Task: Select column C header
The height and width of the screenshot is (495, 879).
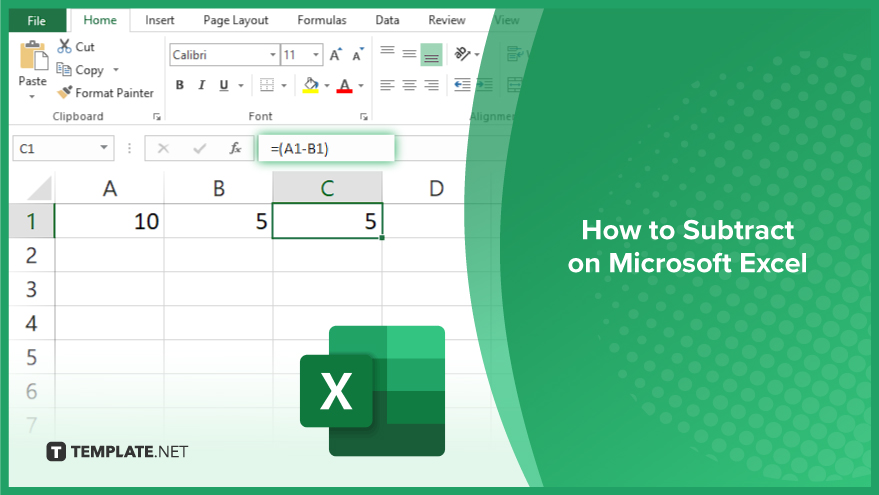Action: point(327,188)
